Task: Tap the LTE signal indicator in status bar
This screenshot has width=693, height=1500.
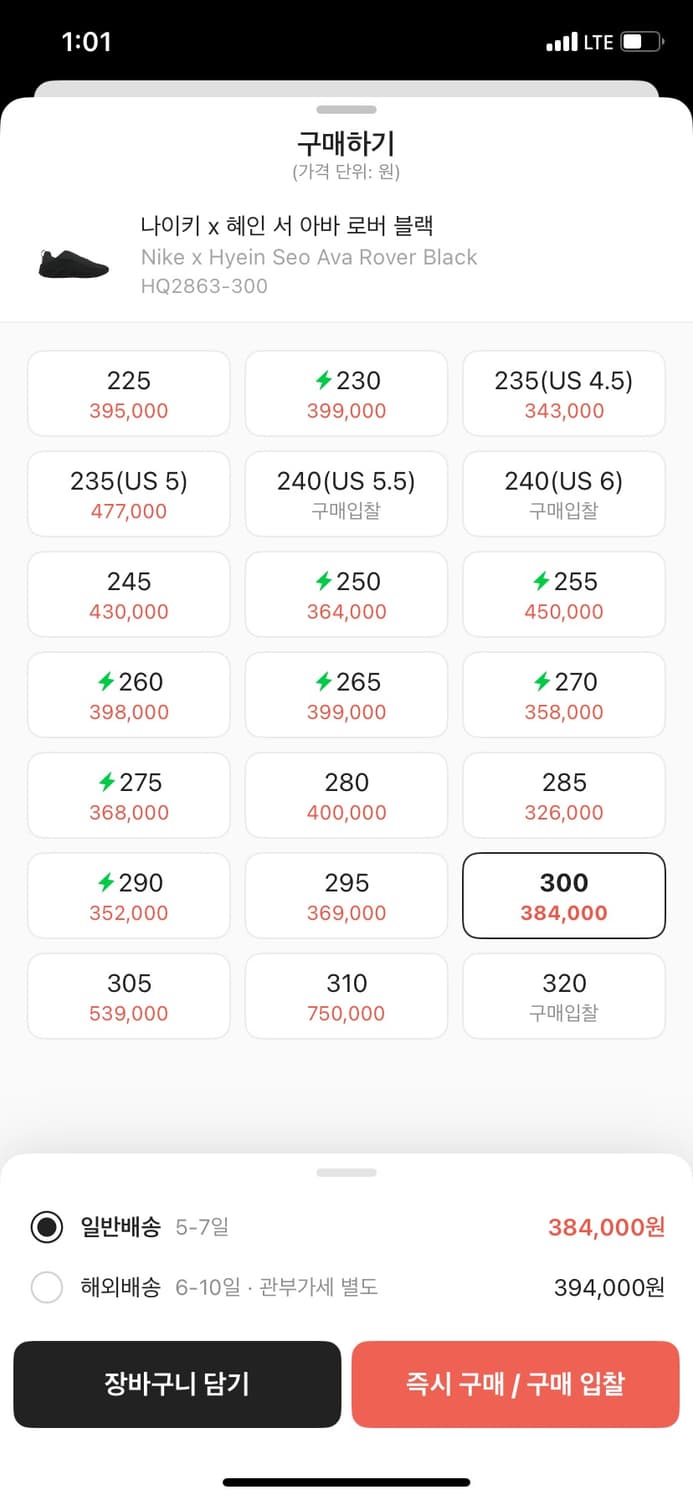Action: tap(578, 41)
